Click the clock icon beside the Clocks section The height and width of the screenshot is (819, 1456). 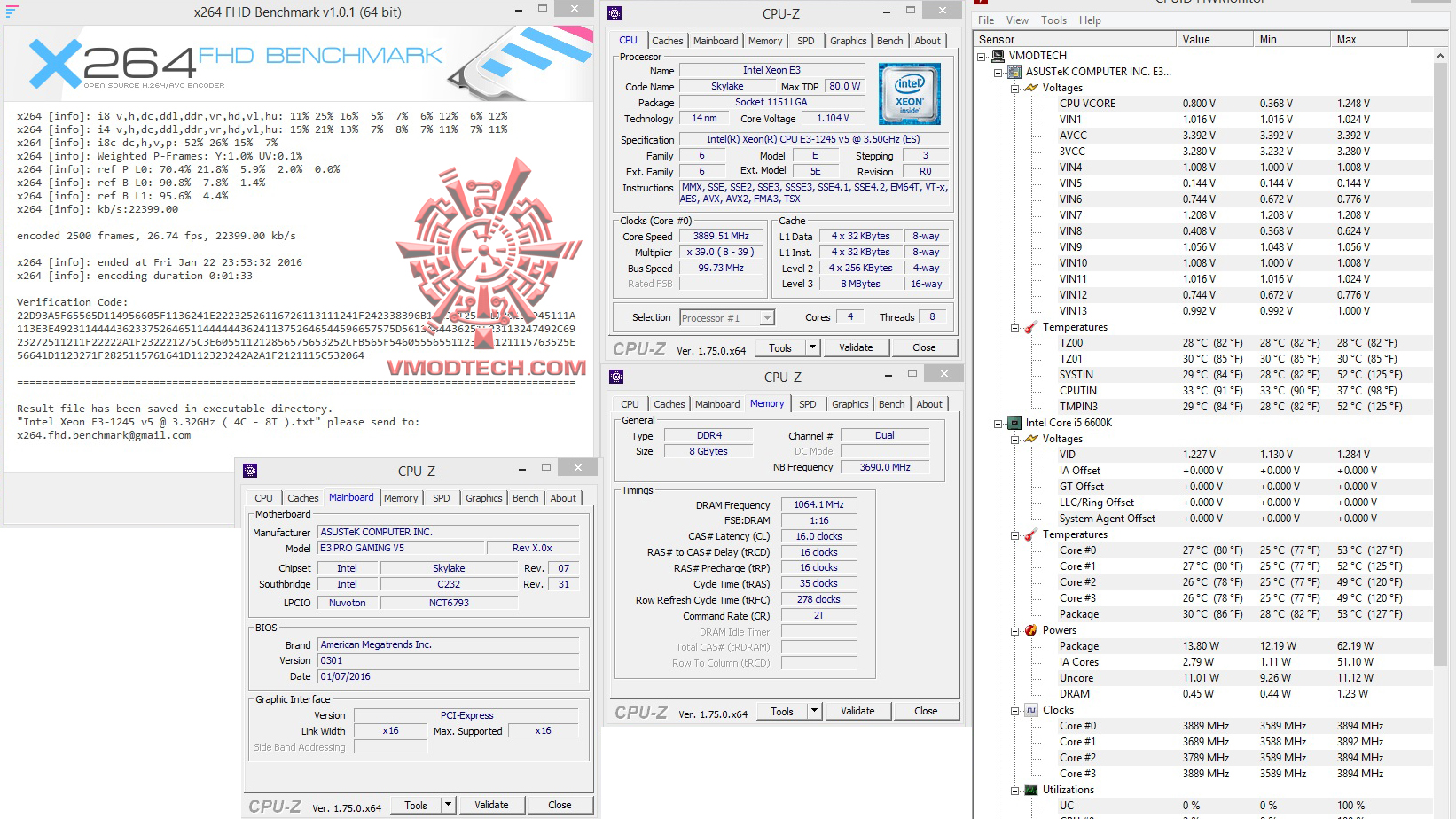pos(1031,710)
